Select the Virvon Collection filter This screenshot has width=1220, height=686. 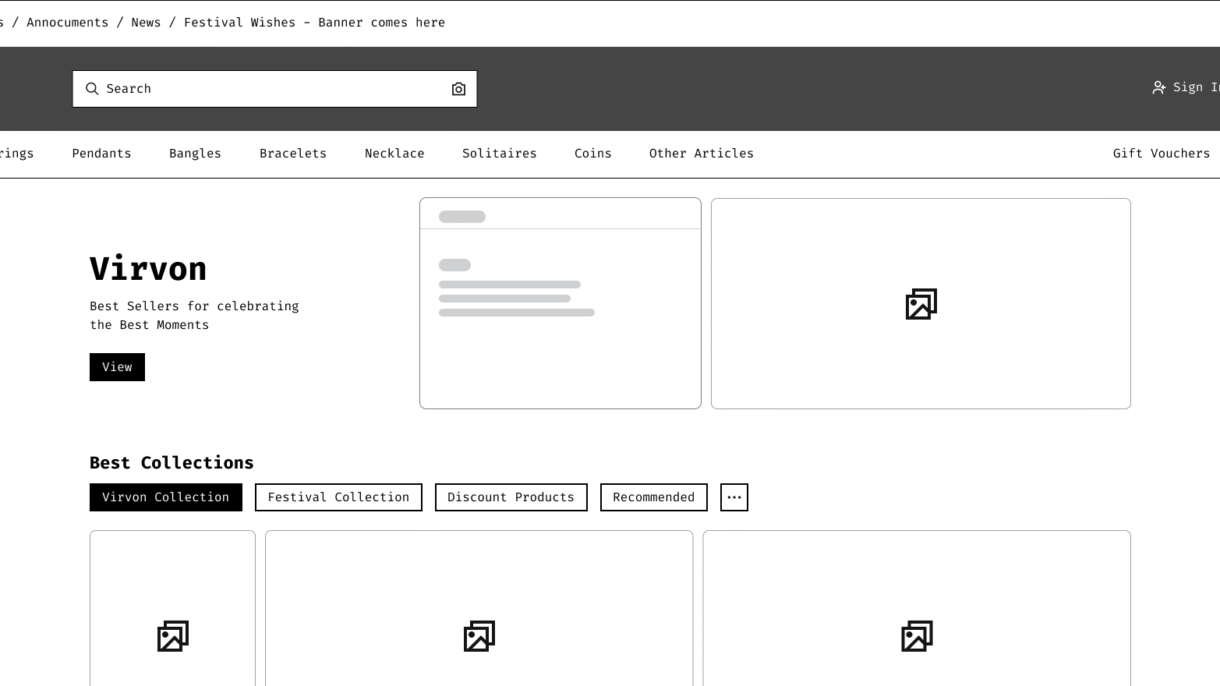click(166, 497)
